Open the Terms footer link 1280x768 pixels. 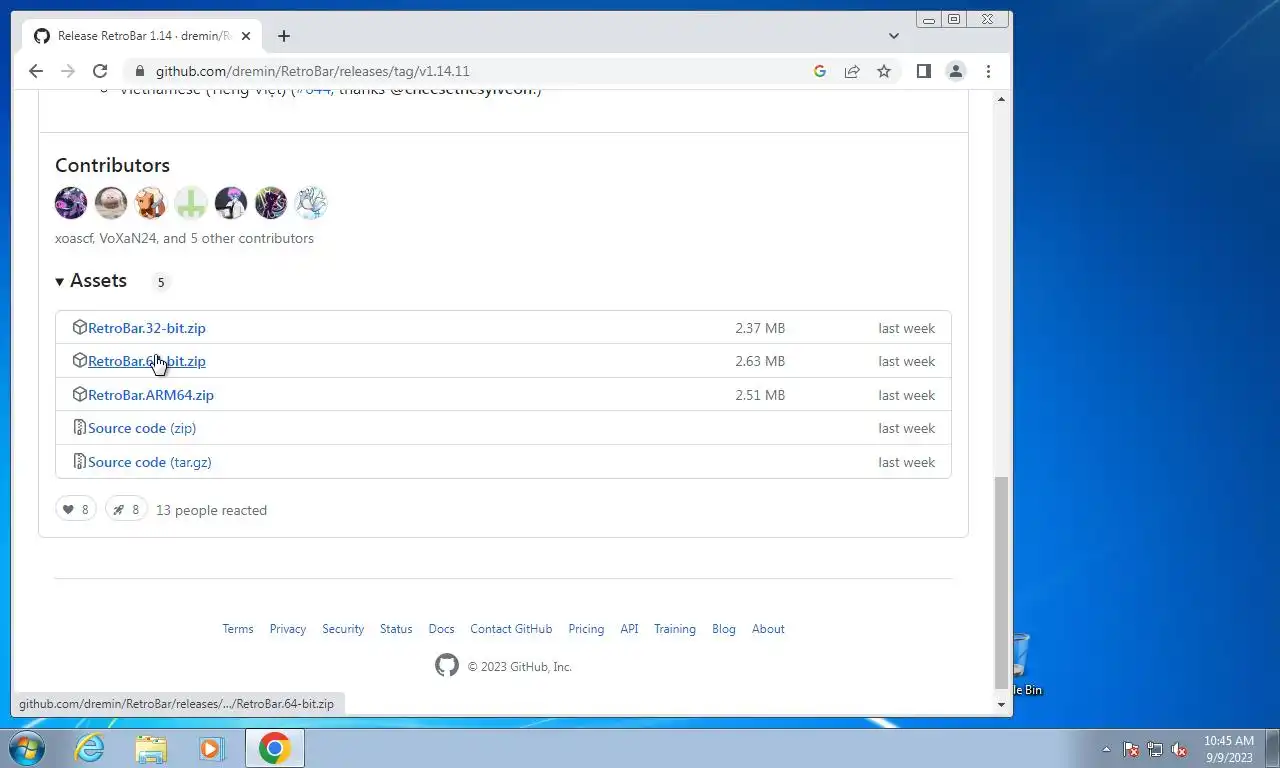click(238, 629)
